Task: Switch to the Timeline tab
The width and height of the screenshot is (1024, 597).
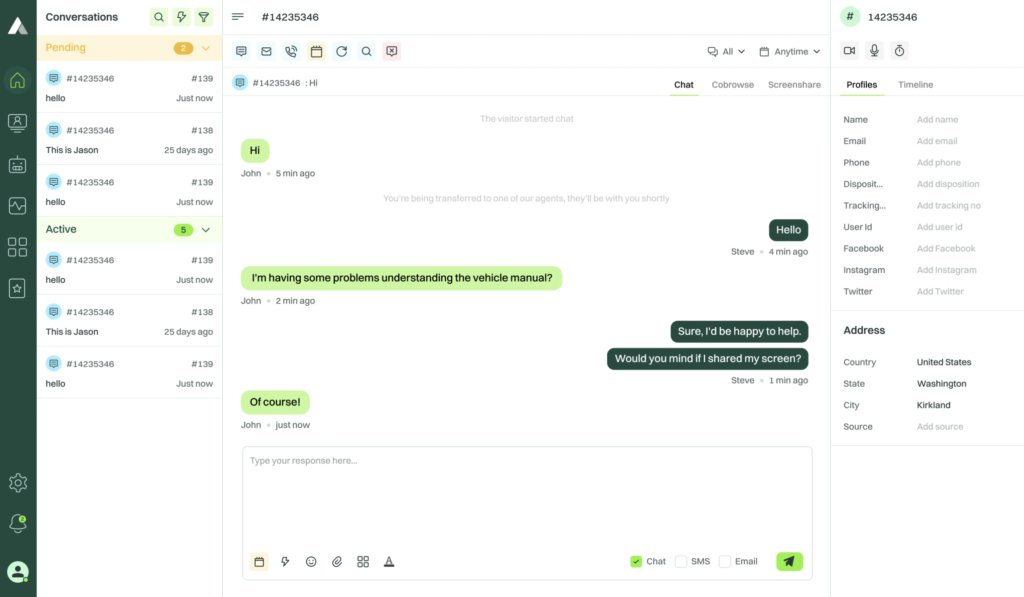Action: (916, 85)
